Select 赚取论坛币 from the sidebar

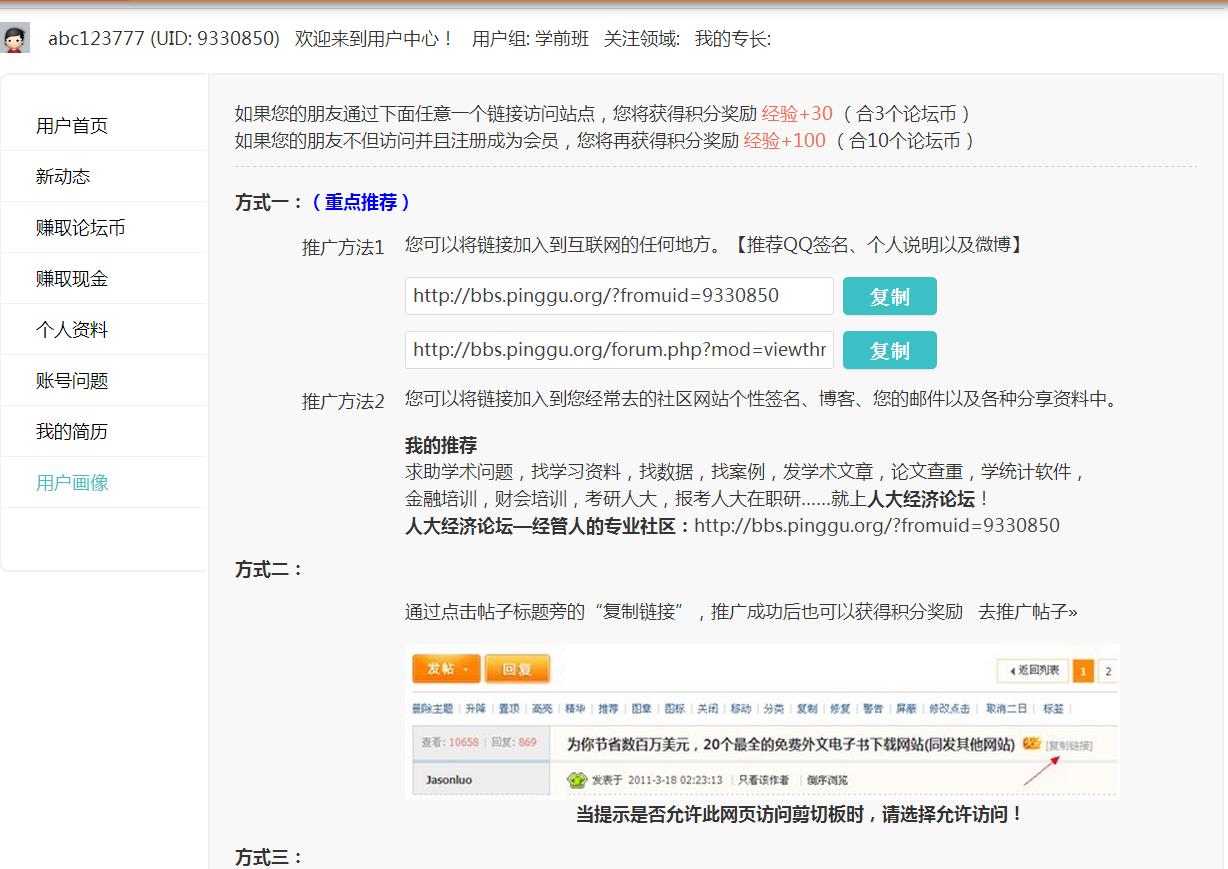click(81, 228)
